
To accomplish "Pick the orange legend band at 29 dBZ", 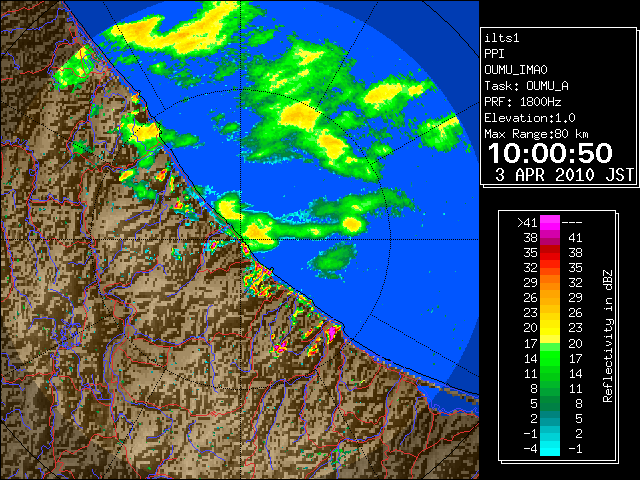I will (550, 283).
